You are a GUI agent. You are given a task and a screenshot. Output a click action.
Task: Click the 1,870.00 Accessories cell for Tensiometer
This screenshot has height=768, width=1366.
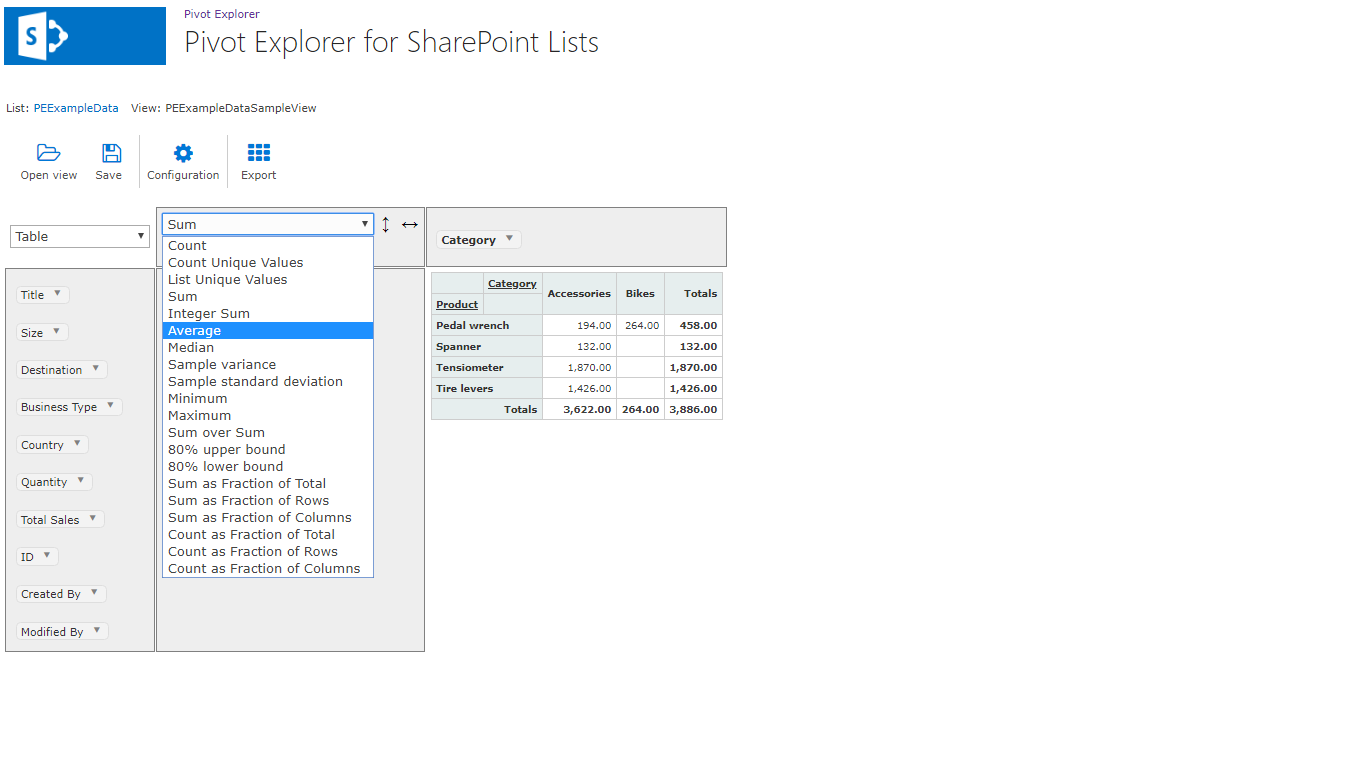tap(579, 368)
